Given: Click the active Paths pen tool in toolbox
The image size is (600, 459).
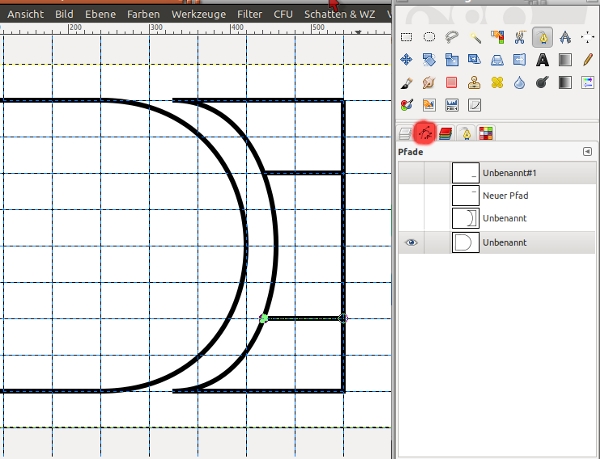Looking at the screenshot, I should pyautogui.click(x=542, y=37).
